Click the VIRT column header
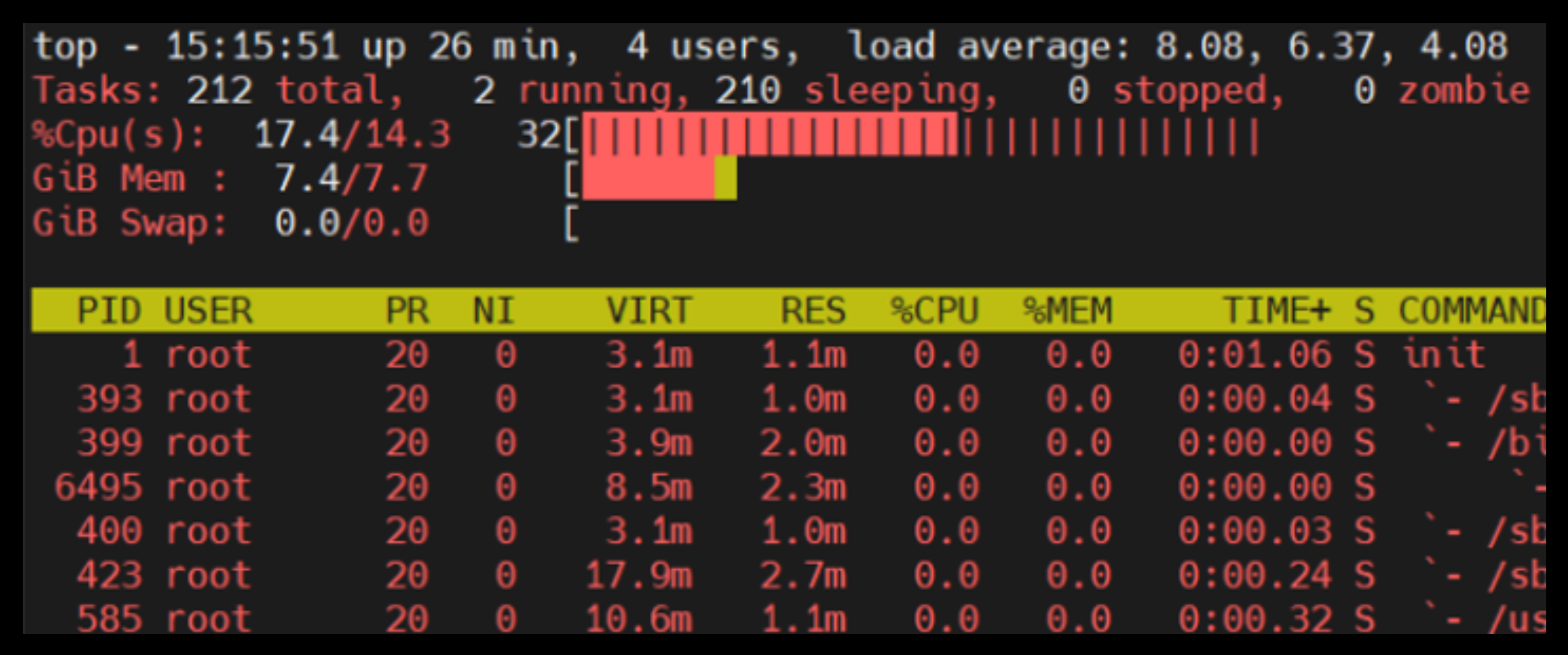This screenshot has height=655, width=1568. coord(649,310)
